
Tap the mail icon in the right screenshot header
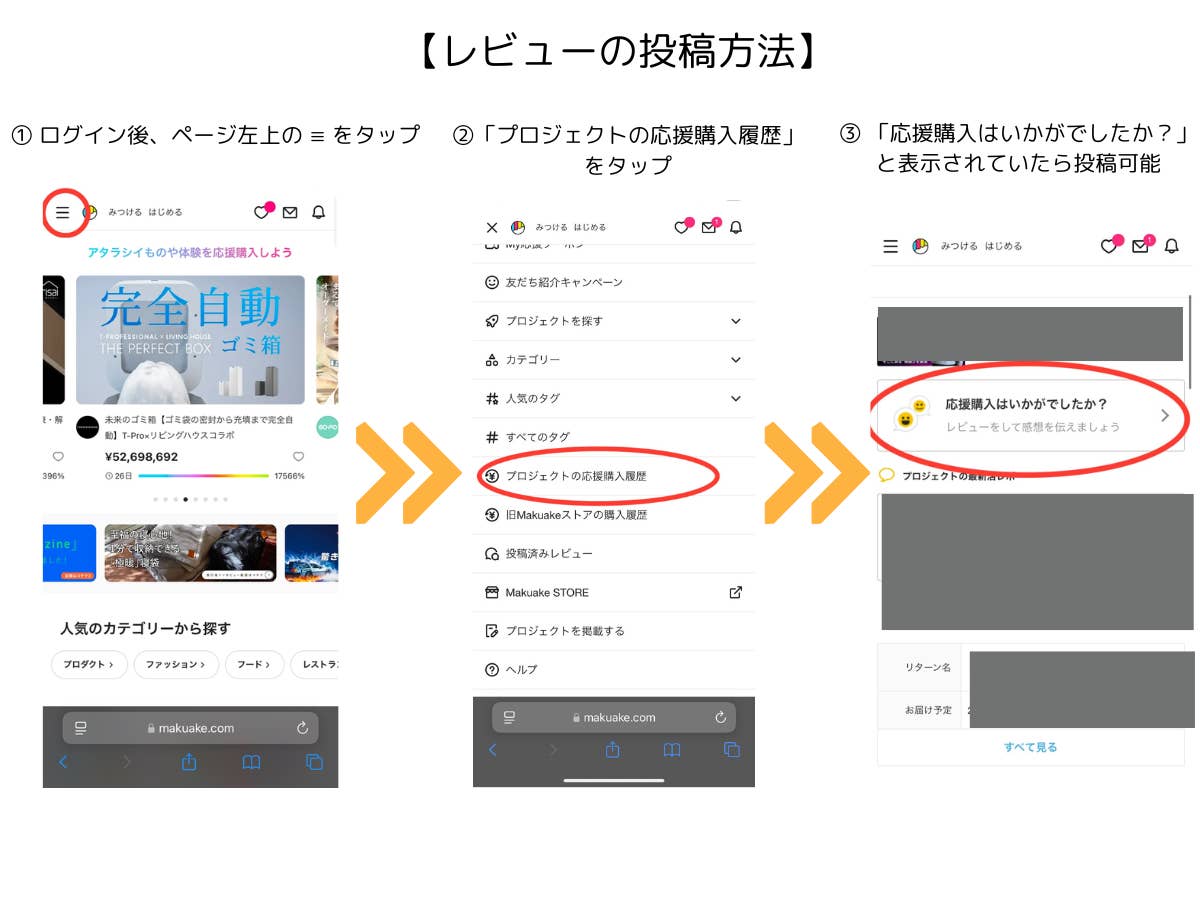1139,246
